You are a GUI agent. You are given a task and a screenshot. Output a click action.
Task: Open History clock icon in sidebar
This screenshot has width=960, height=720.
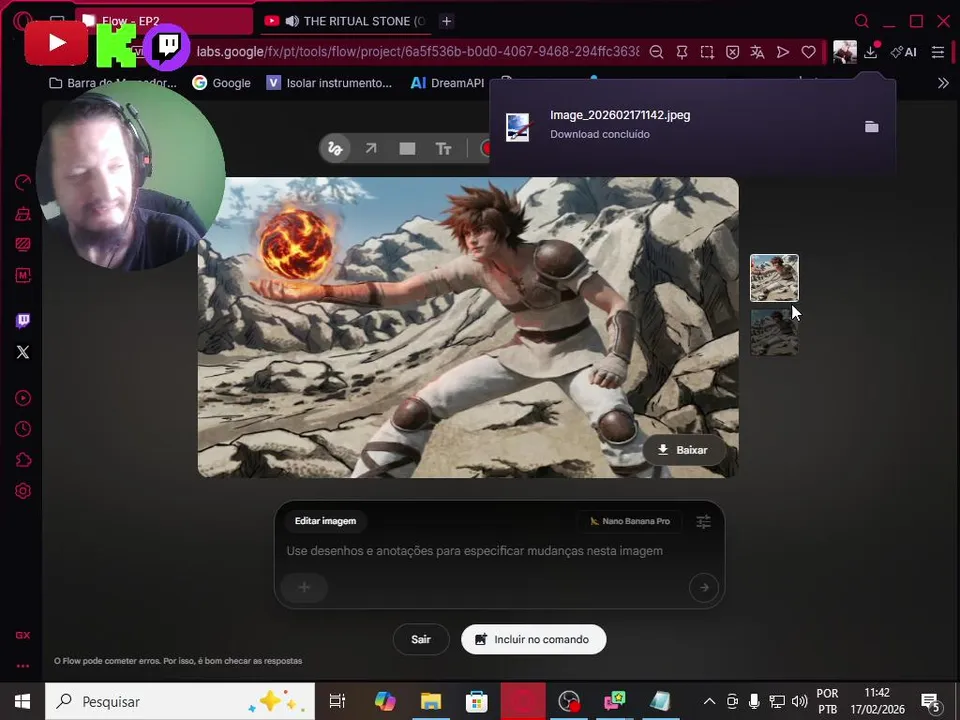pyautogui.click(x=23, y=429)
